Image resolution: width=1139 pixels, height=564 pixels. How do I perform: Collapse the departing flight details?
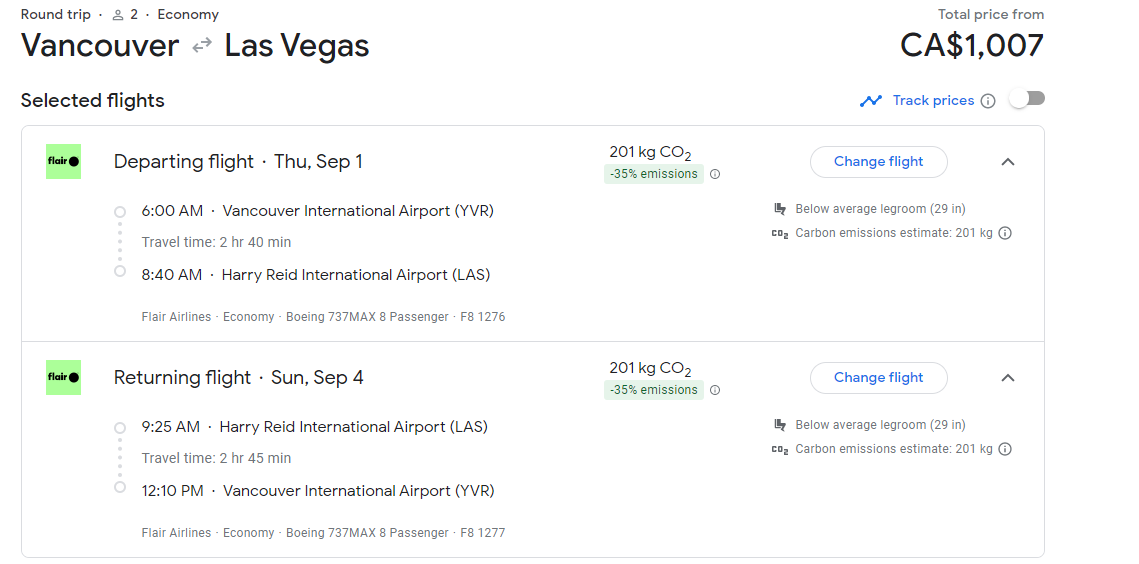(x=1008, y=162)
